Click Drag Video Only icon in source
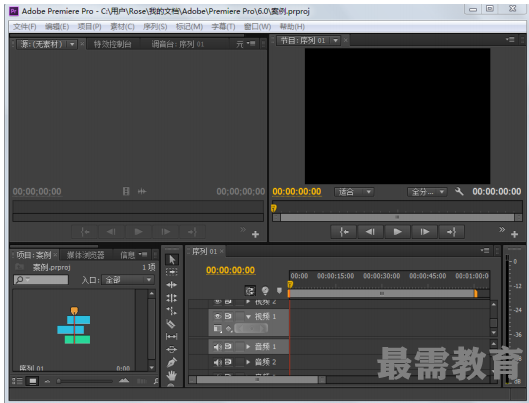Viewport: 529px width, 403px height. click(x=126, y=192)
